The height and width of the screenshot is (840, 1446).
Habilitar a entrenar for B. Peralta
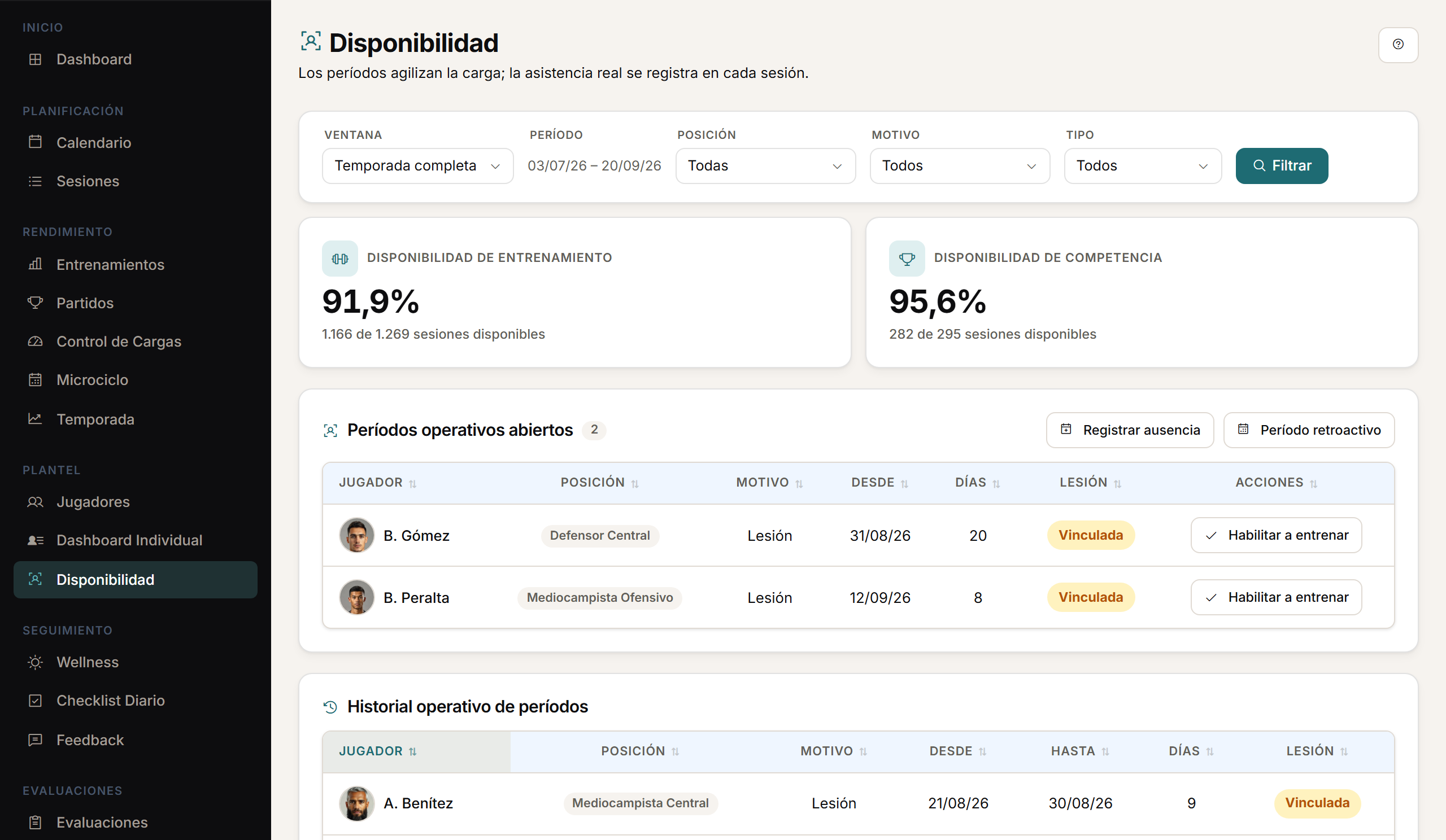point(1275,597)
